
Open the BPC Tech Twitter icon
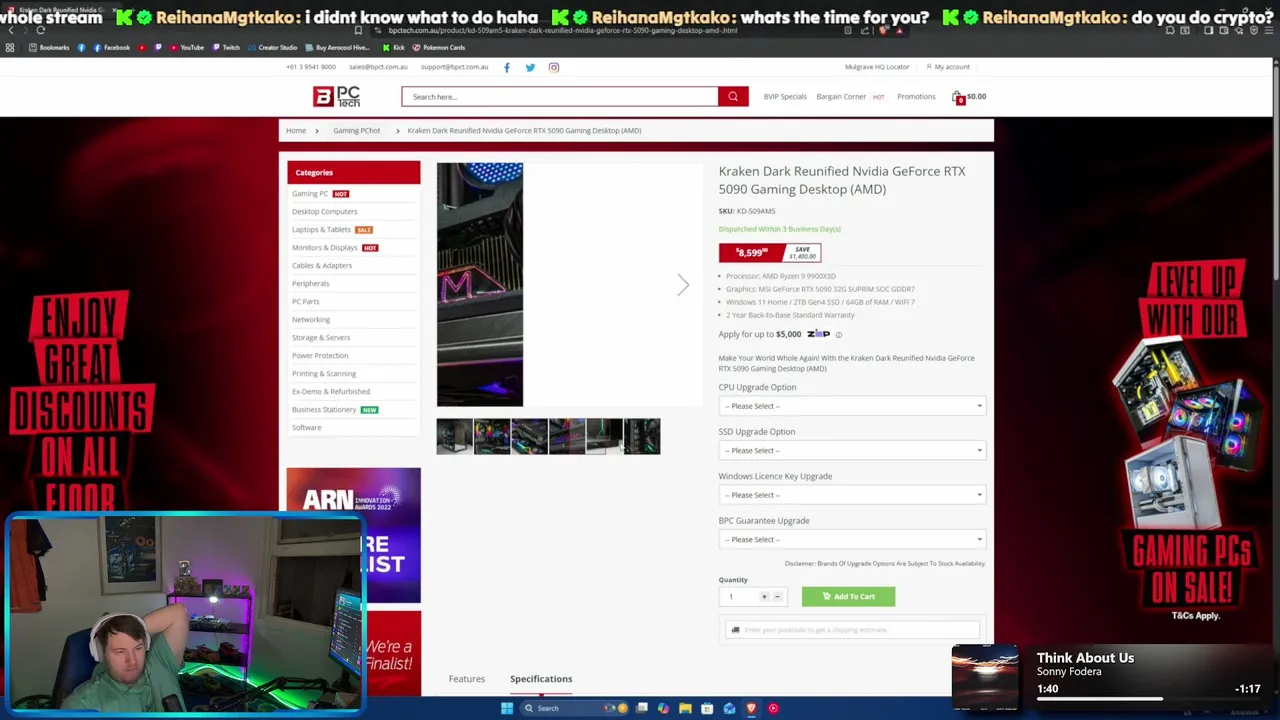tap(530, 67)
